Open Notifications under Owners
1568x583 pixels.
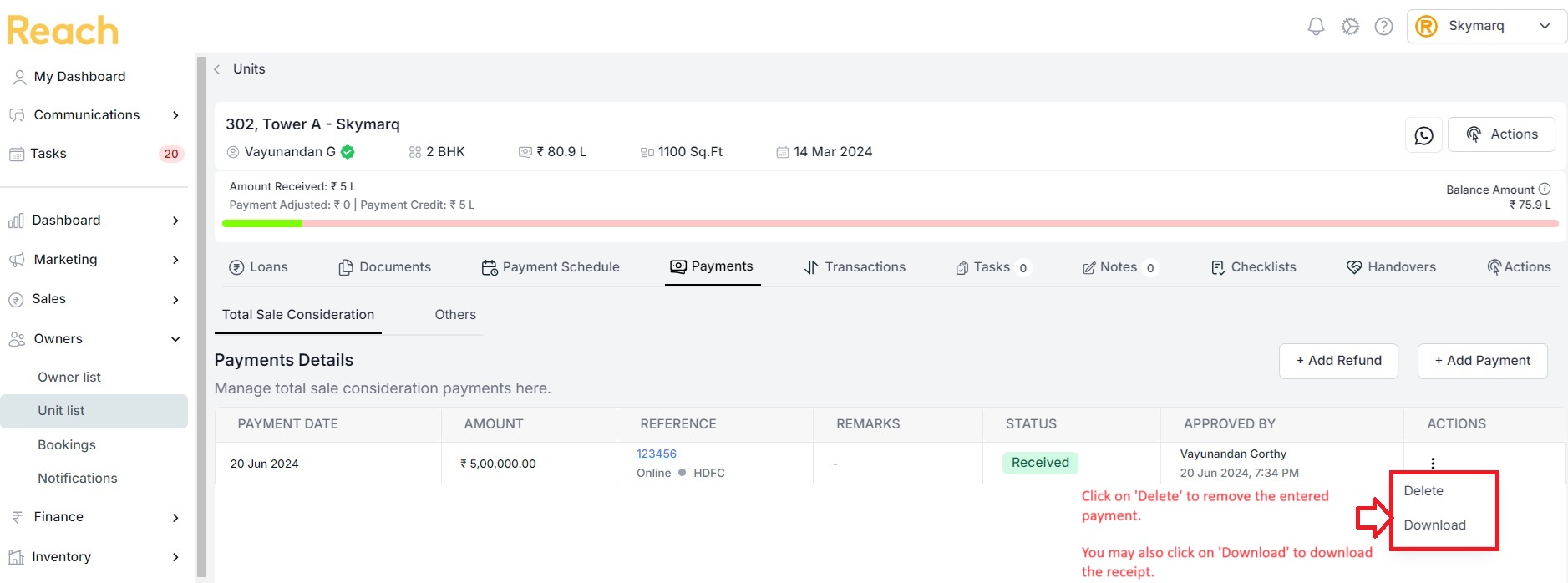[78, 479]
